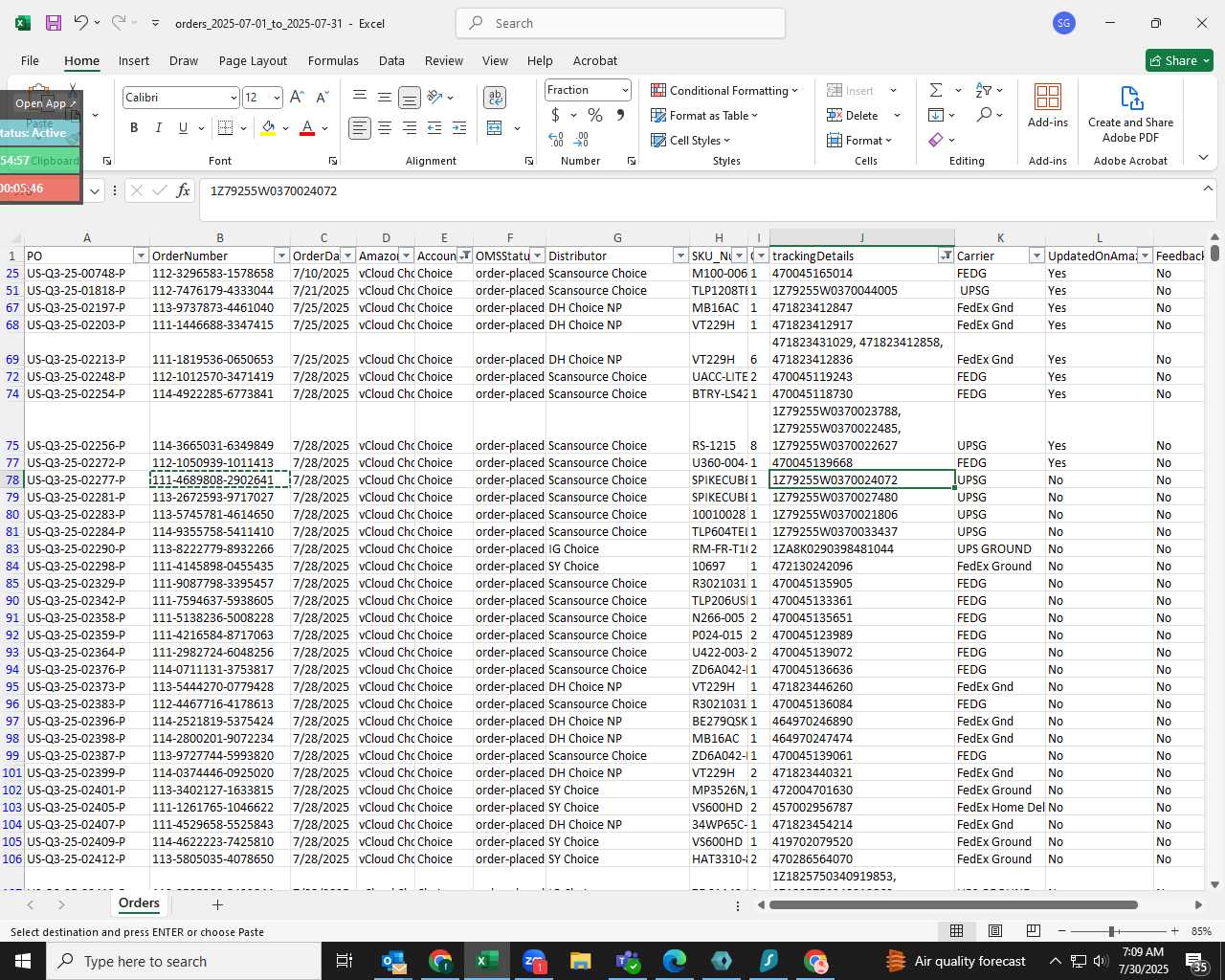The height and width of the screenshot is (980, 1225).
Task: Switch to the Page Layout tab
Action: [x=253, y=60]
